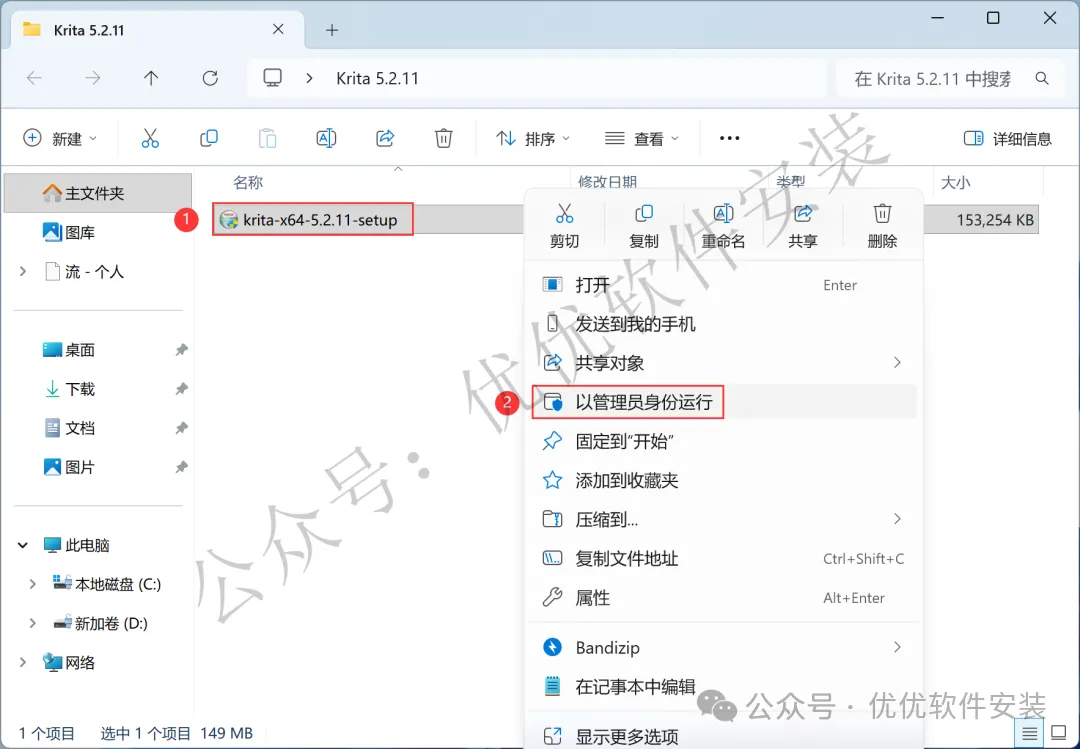Close the Krita 5.2.11 tab
Screen dimensions: 1080x749
point(278,30)
